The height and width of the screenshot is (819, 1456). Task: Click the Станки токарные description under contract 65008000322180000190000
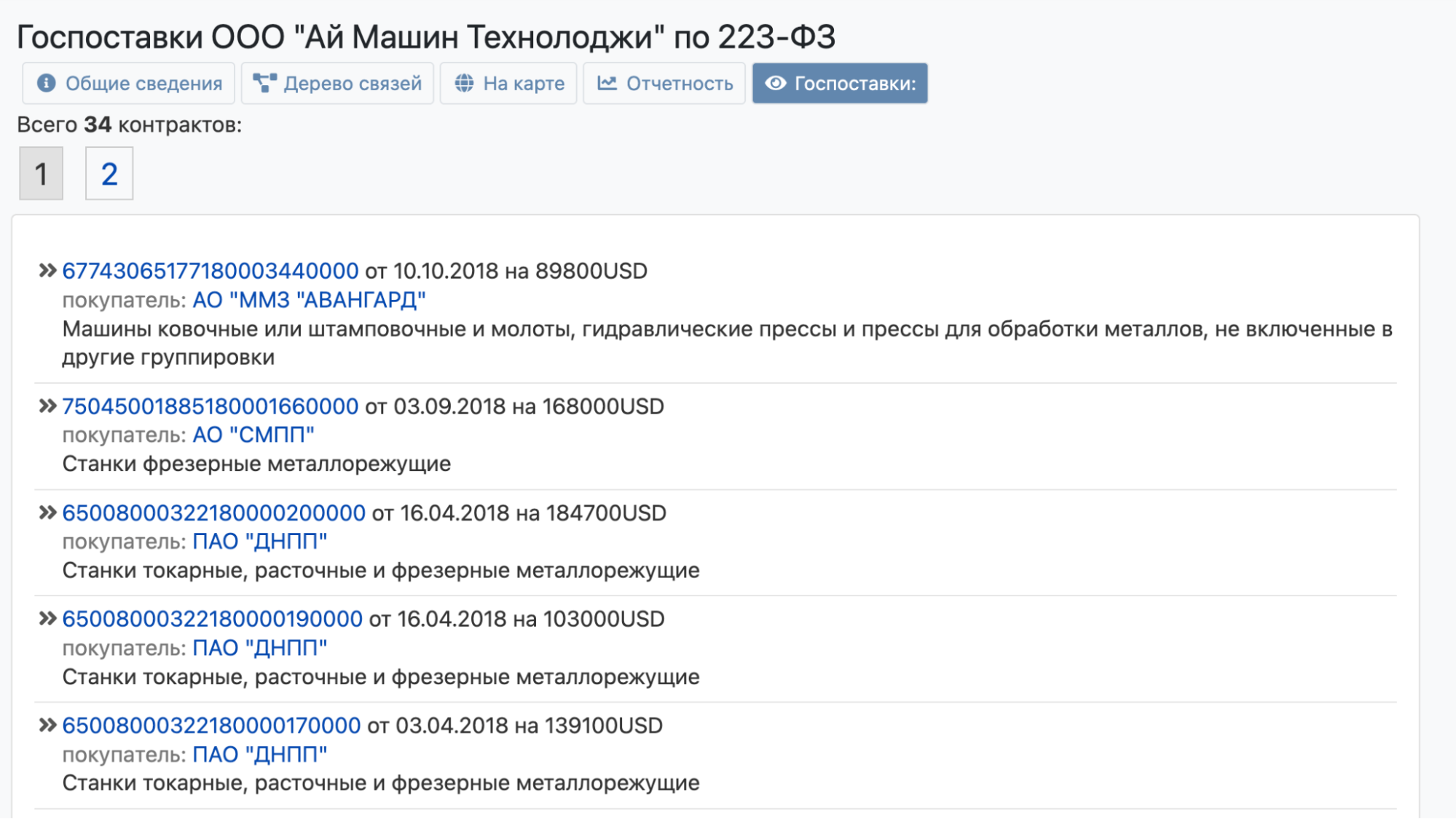coord(381,676)
